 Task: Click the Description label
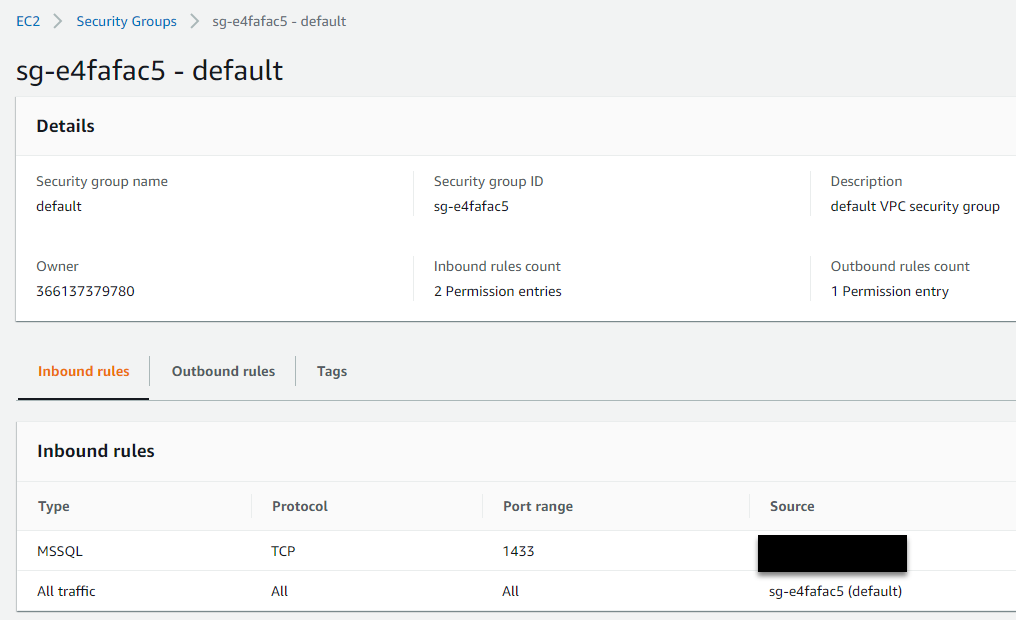tap(866, 181)
